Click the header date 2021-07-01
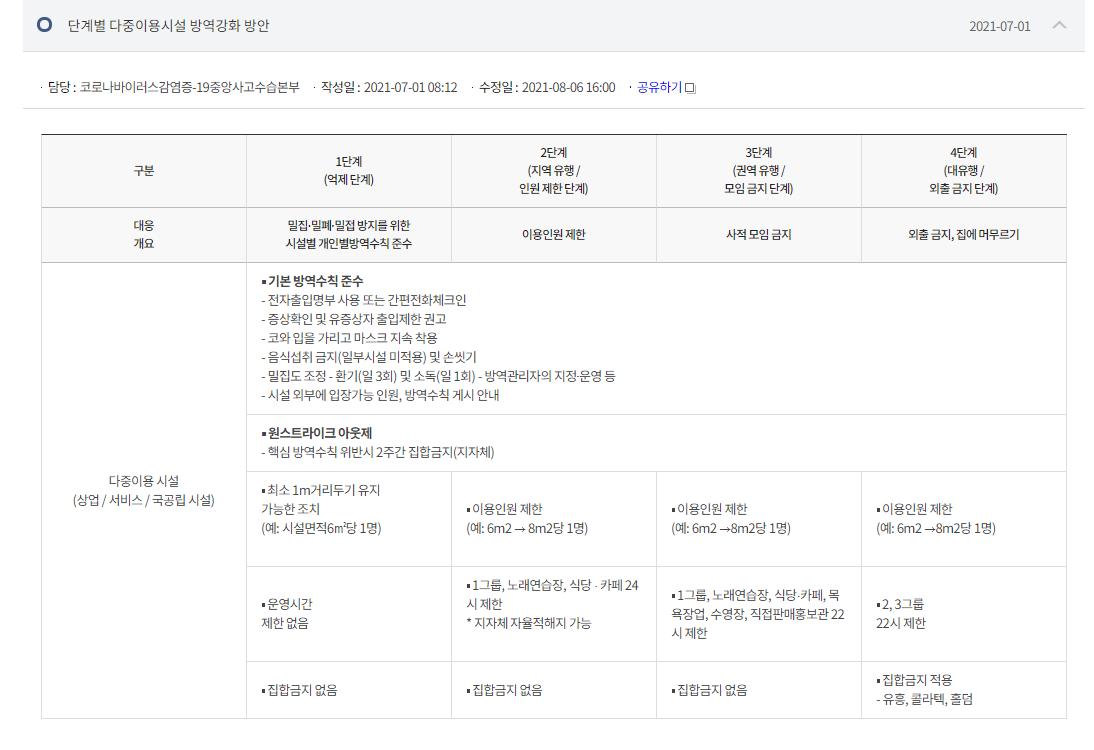 [x=999, y=27]
